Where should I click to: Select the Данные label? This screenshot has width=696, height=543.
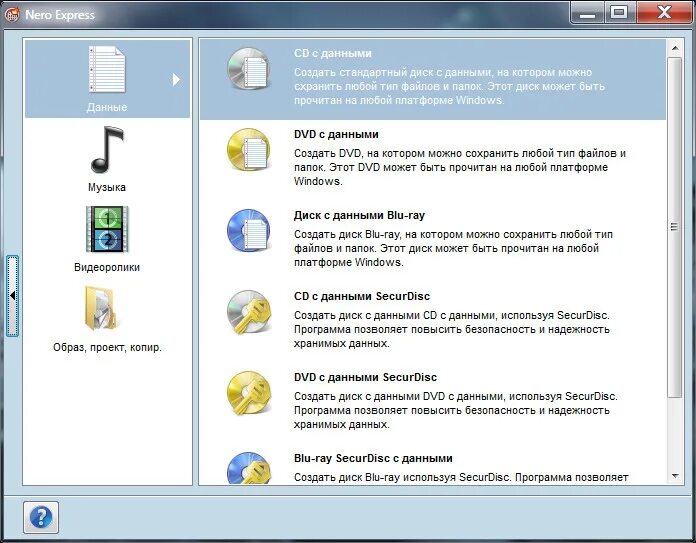[107, 107]
